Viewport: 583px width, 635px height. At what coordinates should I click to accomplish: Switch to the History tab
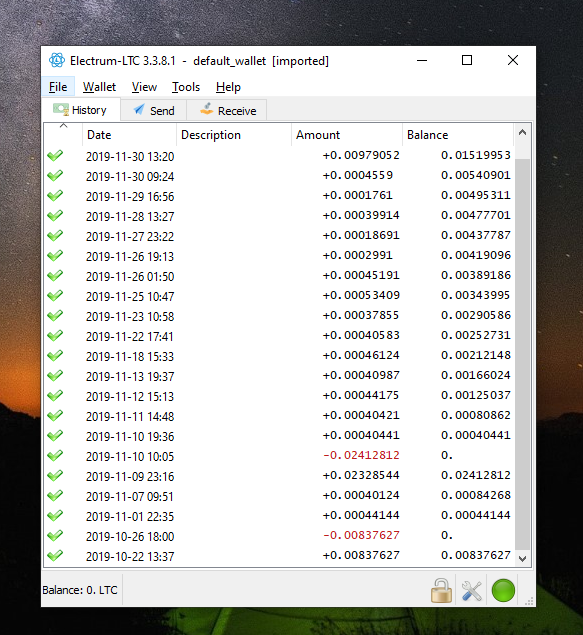[81, 110]
